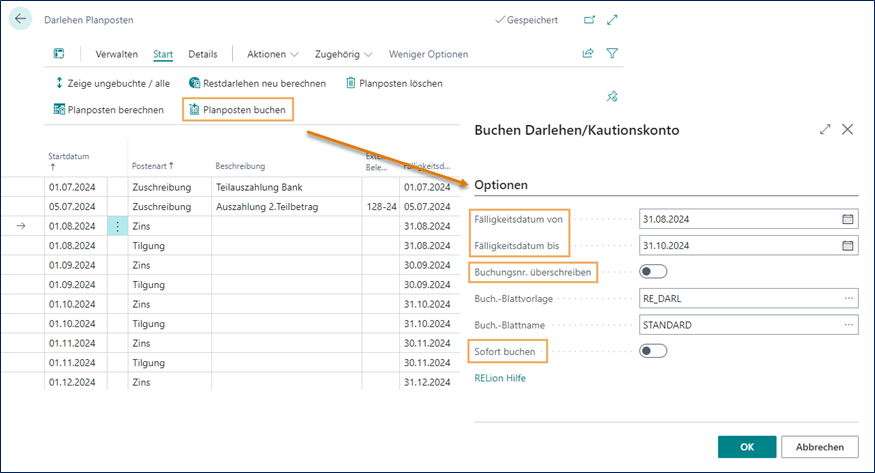The width and height of the screenshot is (875, 473).
Task: Open Aktionen dropdown menu
Action: coord(272,54)
